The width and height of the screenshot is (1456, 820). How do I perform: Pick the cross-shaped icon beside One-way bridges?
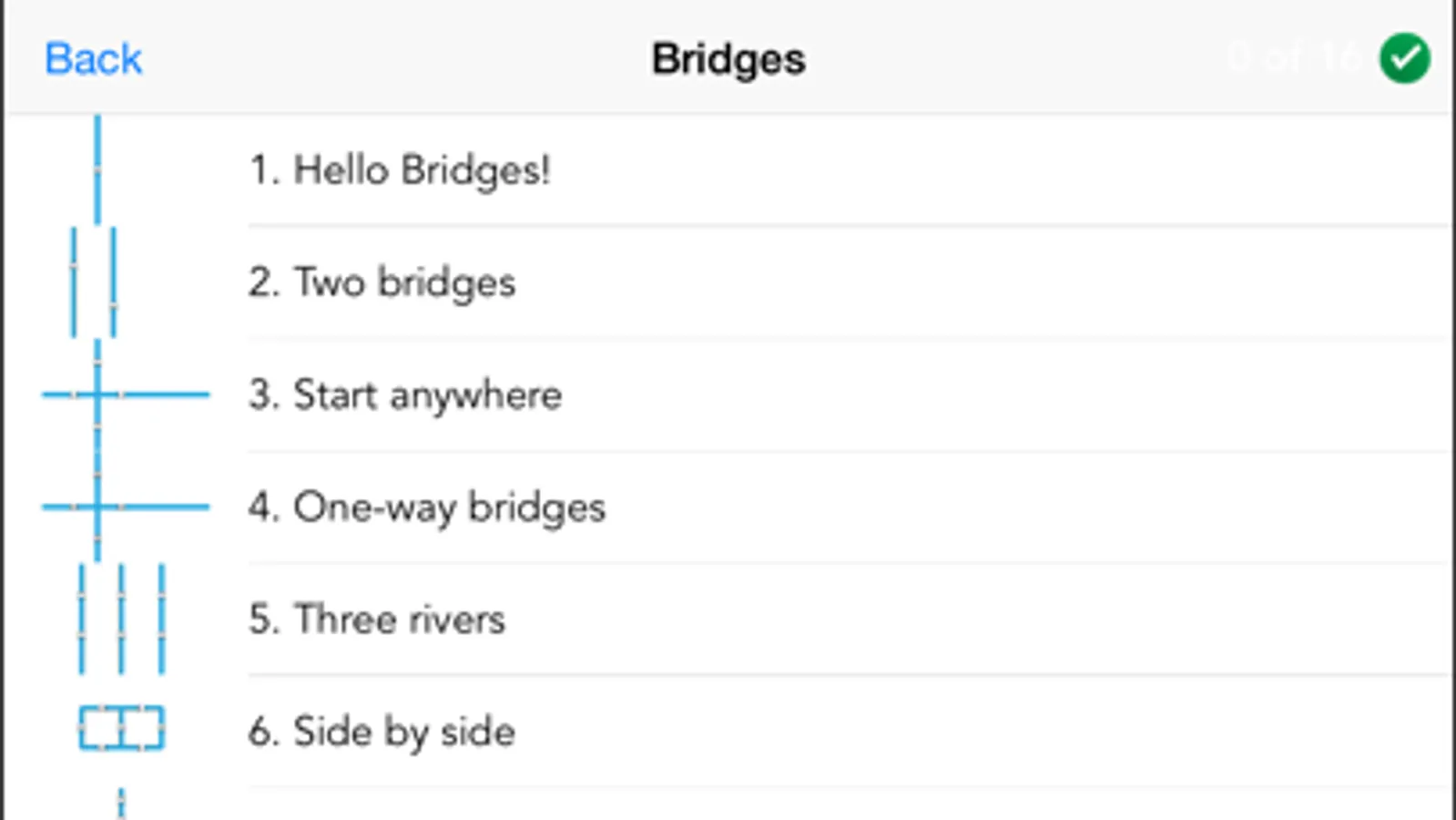click(126, 507)
